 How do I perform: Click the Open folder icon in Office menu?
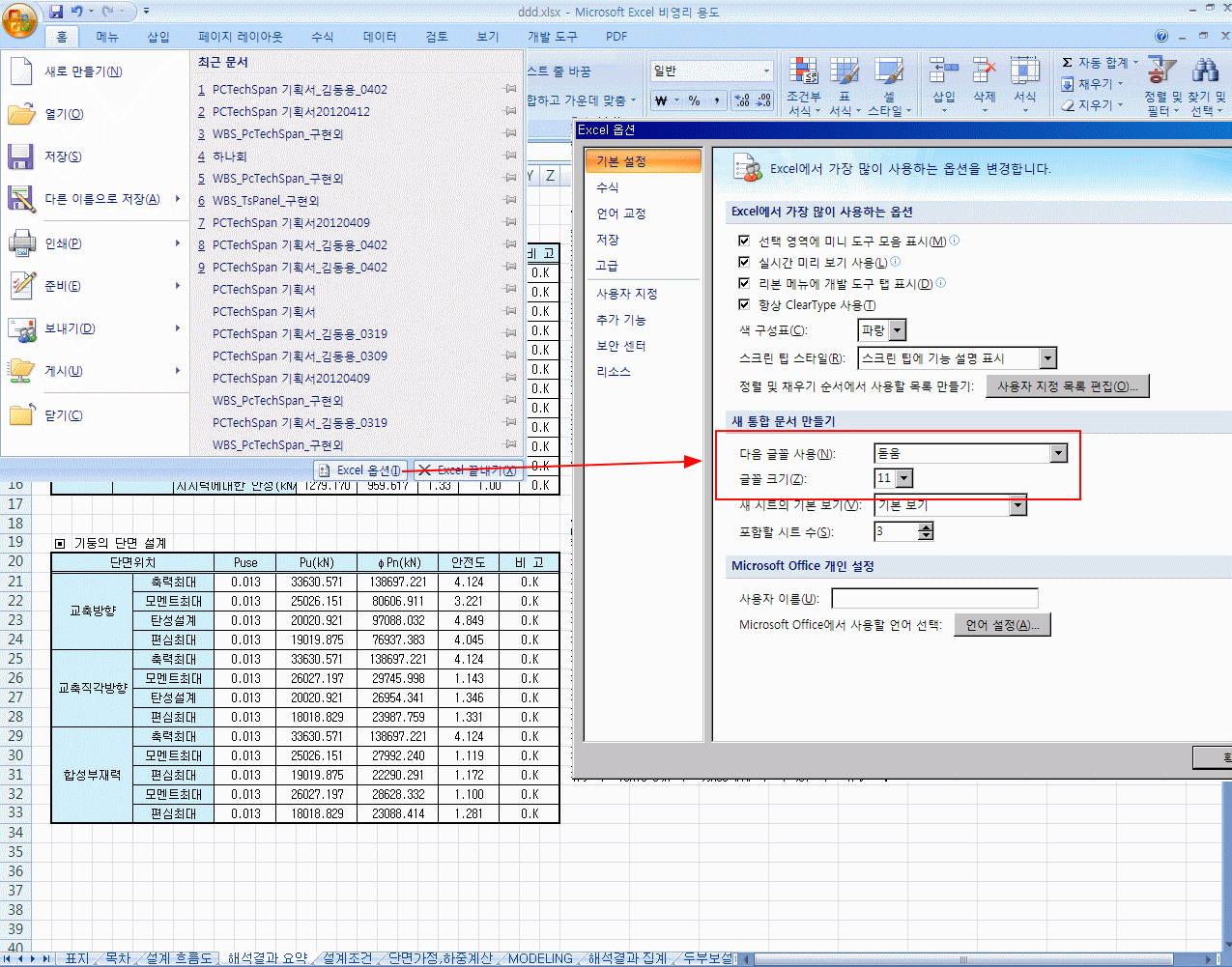[x=21, y=114]
